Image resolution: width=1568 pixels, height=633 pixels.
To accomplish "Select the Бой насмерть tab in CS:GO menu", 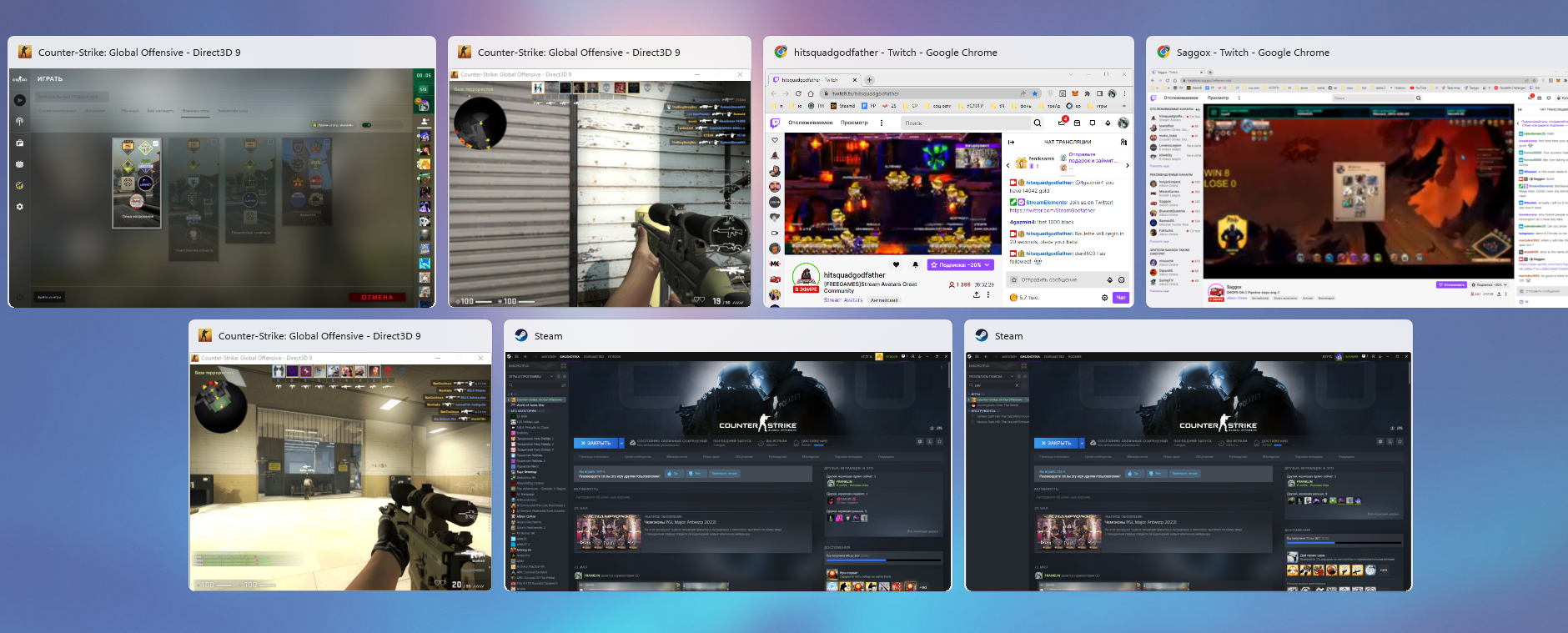I will click(x=160, y=111).
